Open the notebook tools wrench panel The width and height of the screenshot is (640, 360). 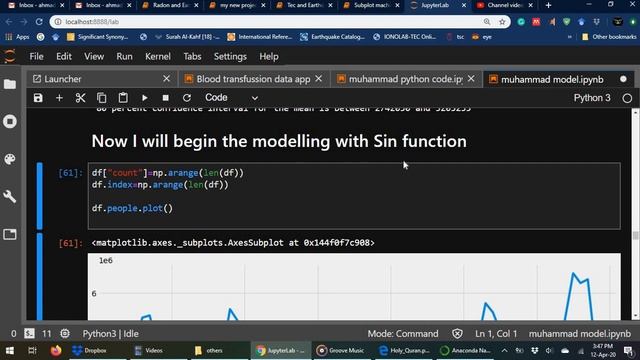coord(10,197)
